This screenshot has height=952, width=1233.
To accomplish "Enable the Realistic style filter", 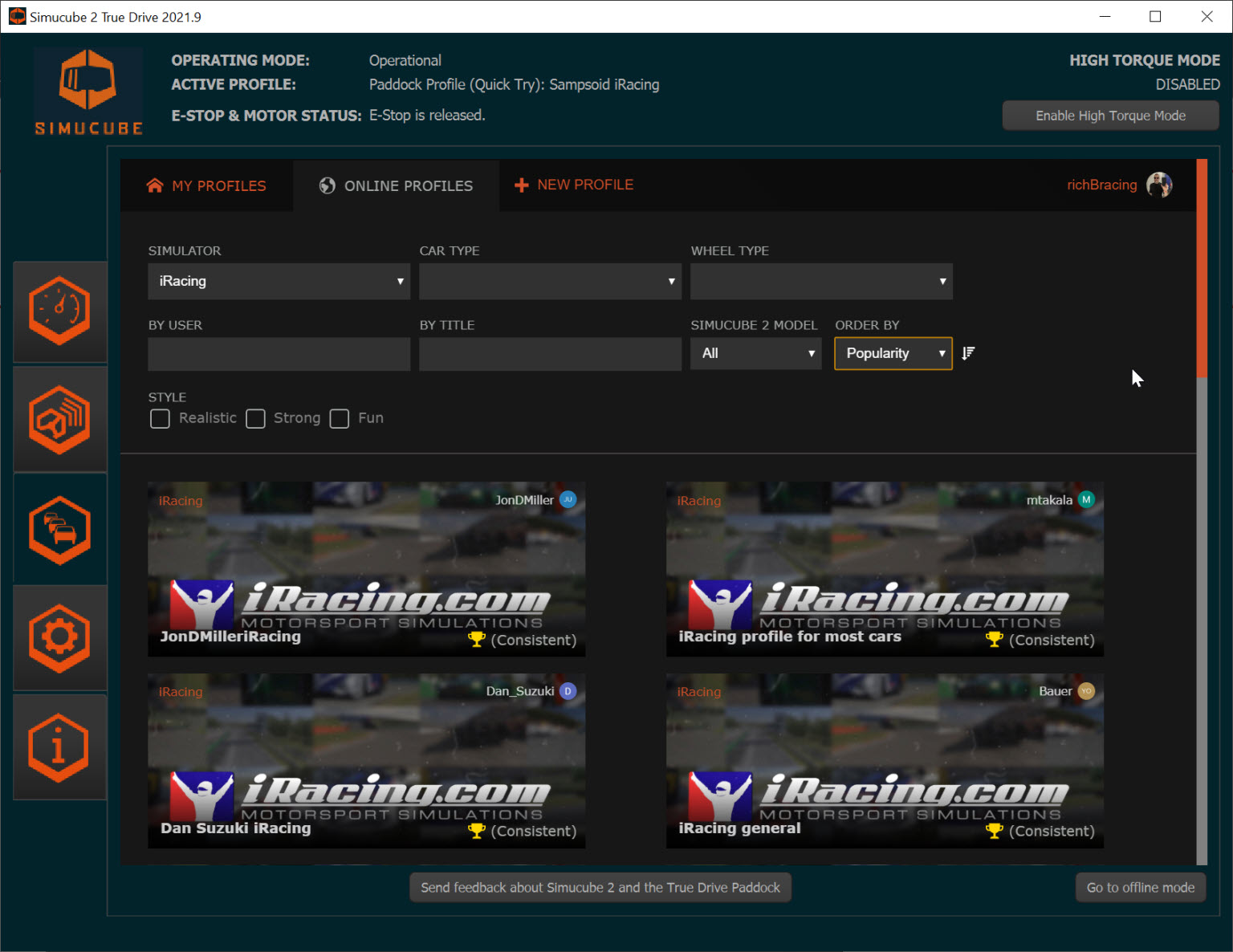I will point(160,418).
